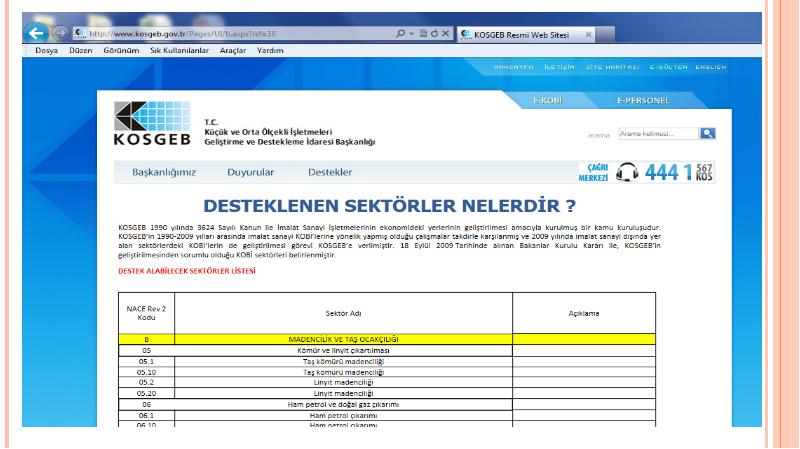Click the site favicon in address bar
Image resolution: width=800 pixels, height=449 pixels.
coord(80,34)
